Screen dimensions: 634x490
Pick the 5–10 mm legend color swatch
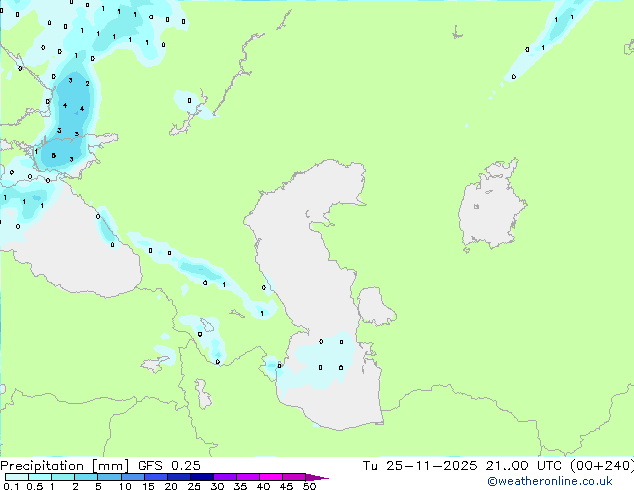[109, 477]
